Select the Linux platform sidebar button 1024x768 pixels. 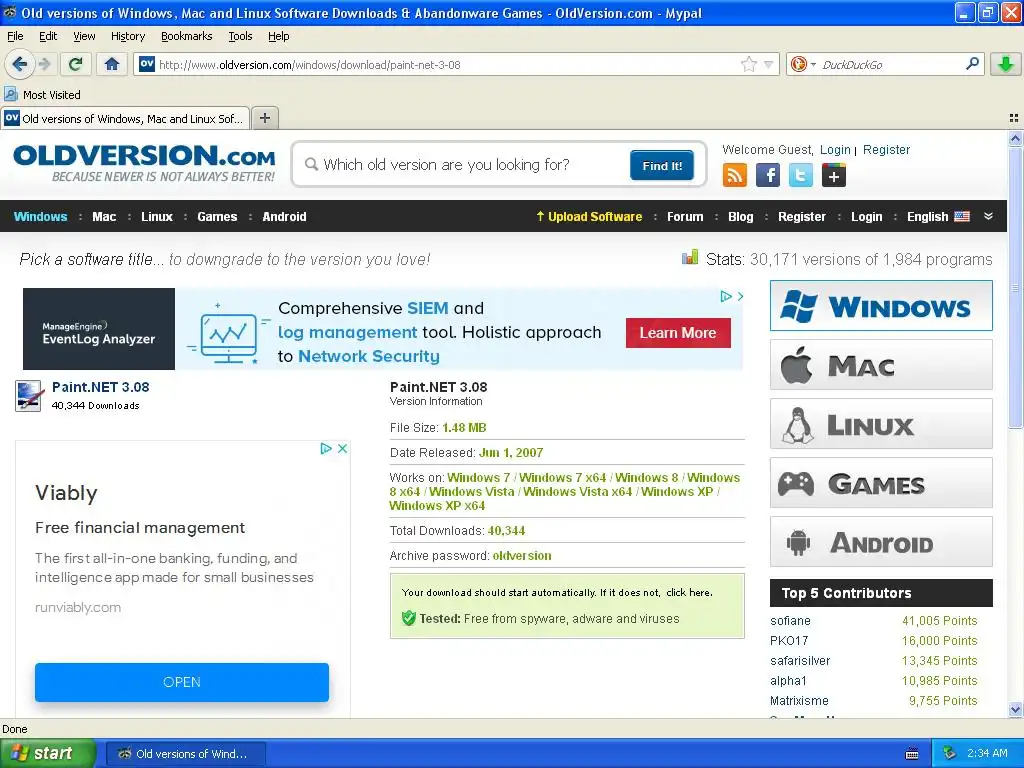tap(881, 424)
